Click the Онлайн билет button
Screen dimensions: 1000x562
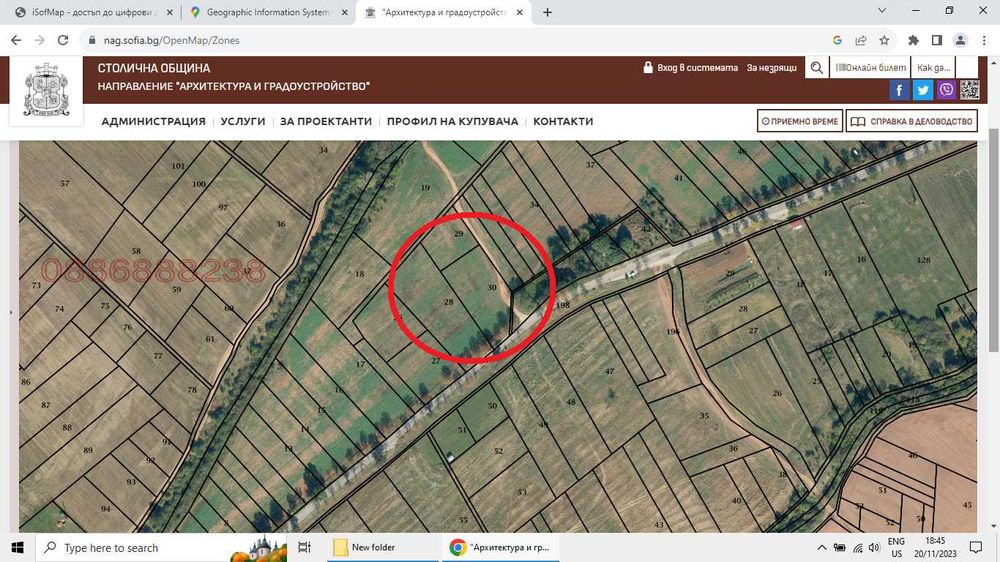[x=870, y=68]
